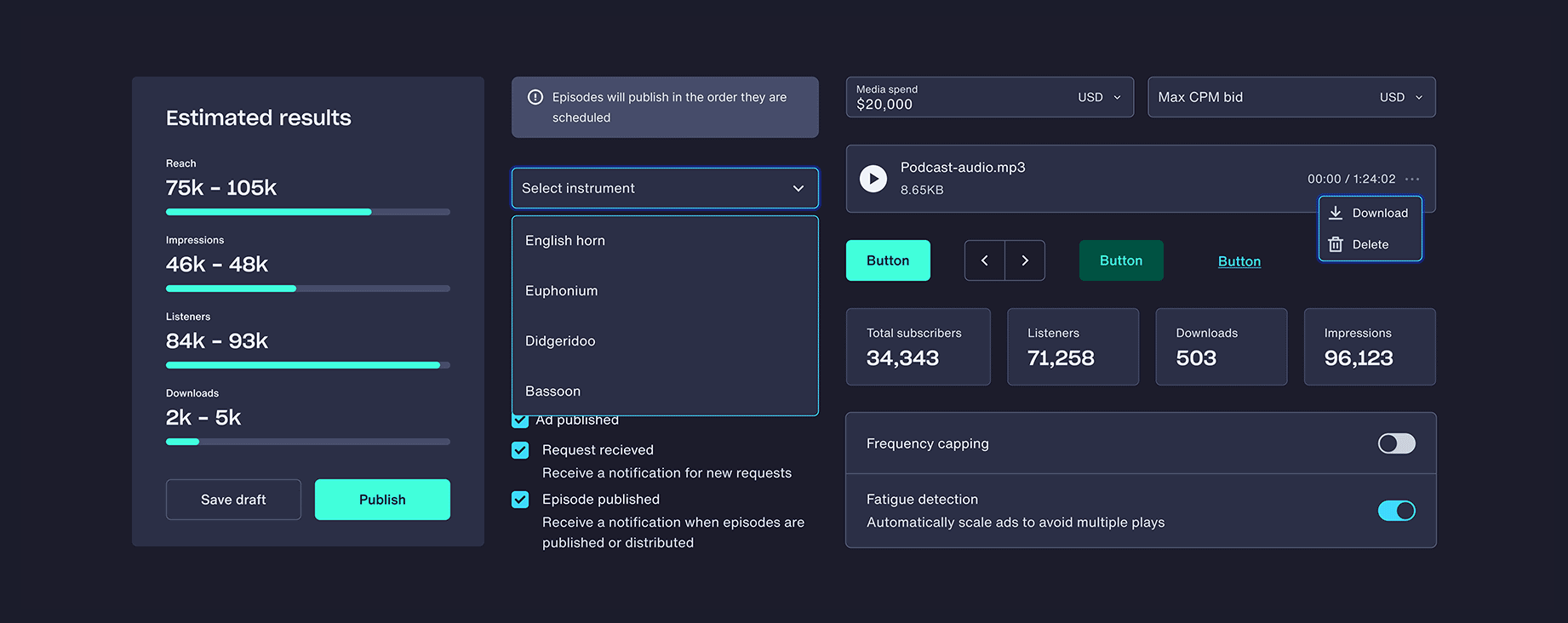Open the three-dot menu on the audio player
Viewport: 1568px width, 623px height.
coord(1412,179)
